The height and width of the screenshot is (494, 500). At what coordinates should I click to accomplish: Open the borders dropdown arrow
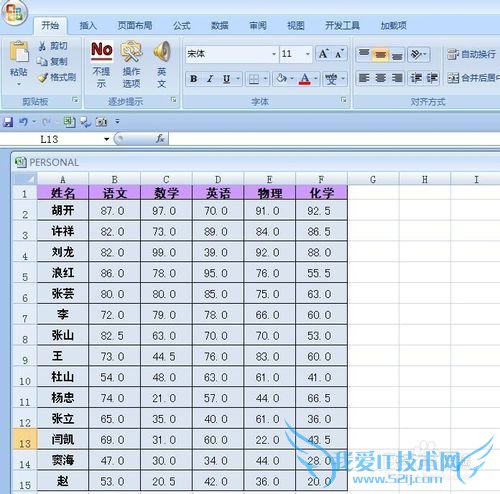coord(265,79)
